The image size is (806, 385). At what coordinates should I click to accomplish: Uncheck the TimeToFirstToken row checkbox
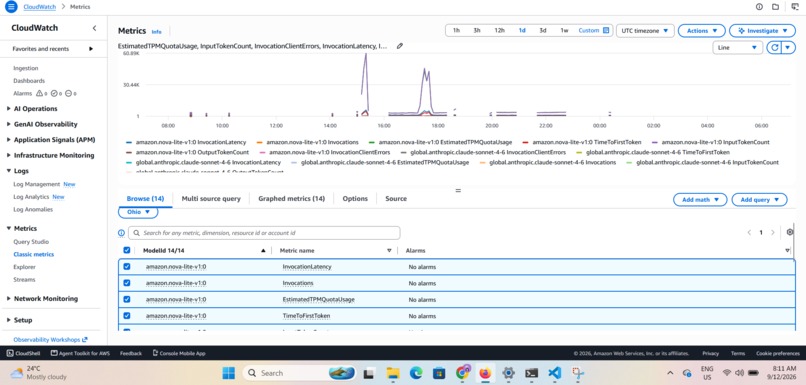click(x=127, y=316)
